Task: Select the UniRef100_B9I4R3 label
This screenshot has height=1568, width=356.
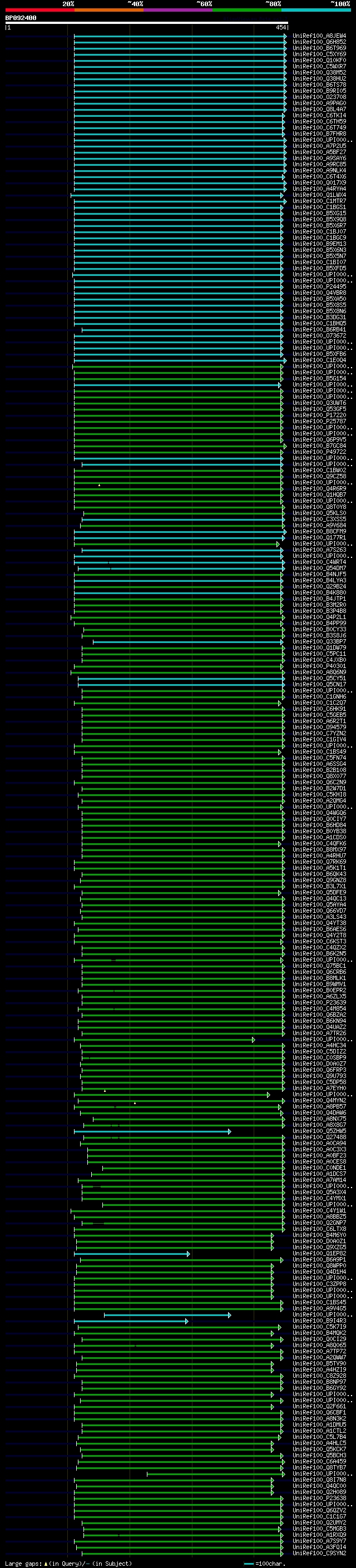Action: 319,1321
